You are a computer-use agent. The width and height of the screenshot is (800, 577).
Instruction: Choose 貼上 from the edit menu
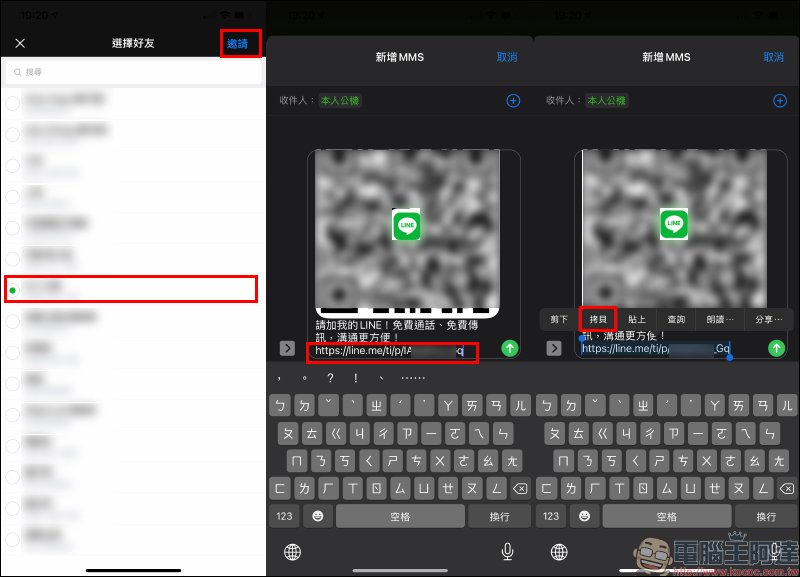pos(637,319)
